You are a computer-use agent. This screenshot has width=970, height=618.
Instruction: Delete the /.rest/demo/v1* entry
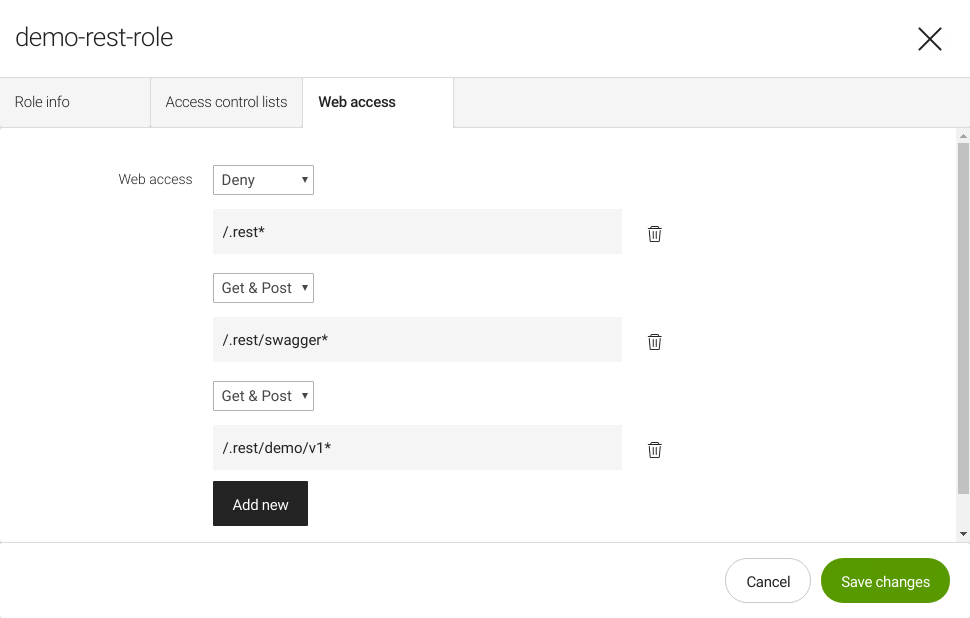coord(655,449)
